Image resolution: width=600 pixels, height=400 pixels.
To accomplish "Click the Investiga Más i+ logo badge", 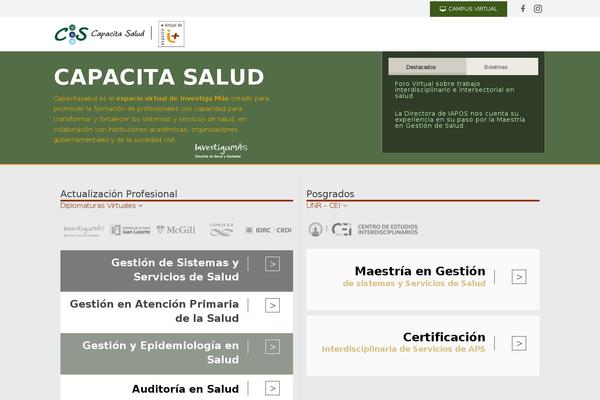I will [171, 34].
